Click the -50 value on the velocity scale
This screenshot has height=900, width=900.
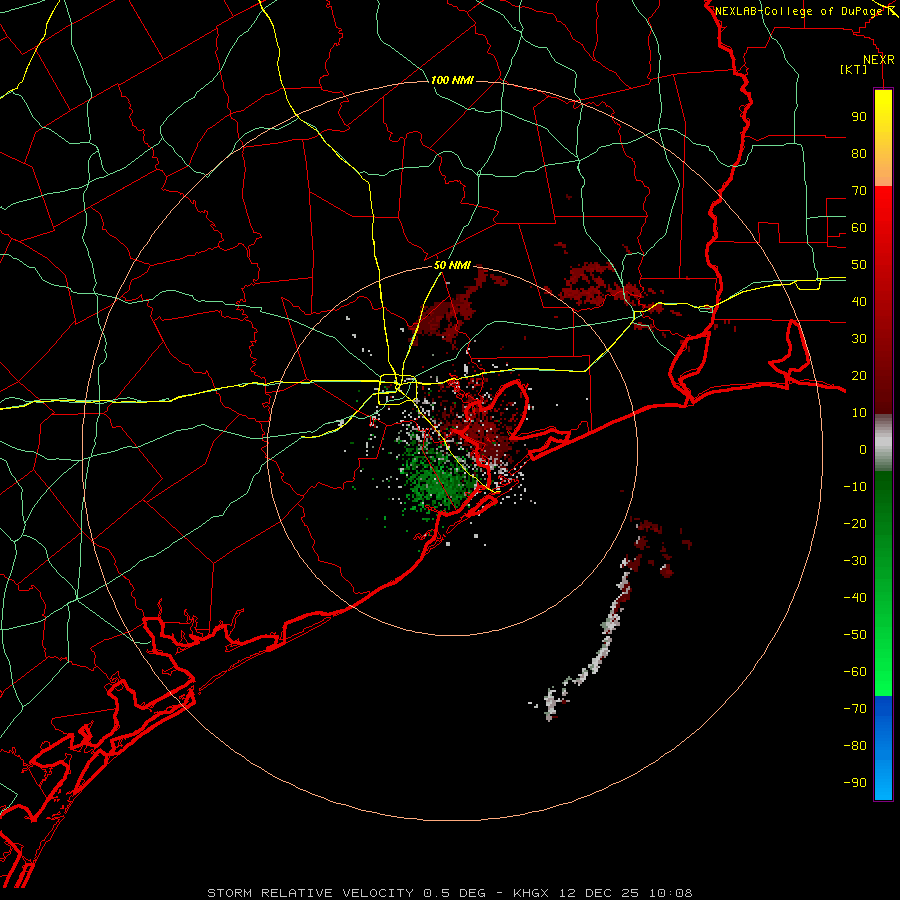click(855, 635)
